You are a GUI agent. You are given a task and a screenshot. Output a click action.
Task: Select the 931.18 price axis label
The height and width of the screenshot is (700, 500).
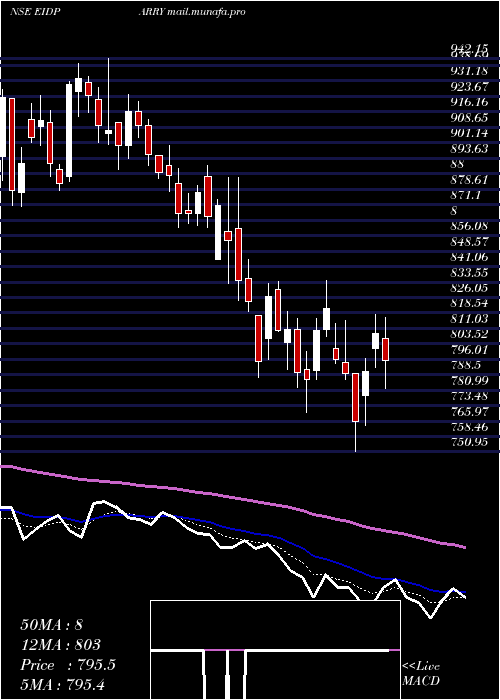pyautogui.click(x=469, y=71)
